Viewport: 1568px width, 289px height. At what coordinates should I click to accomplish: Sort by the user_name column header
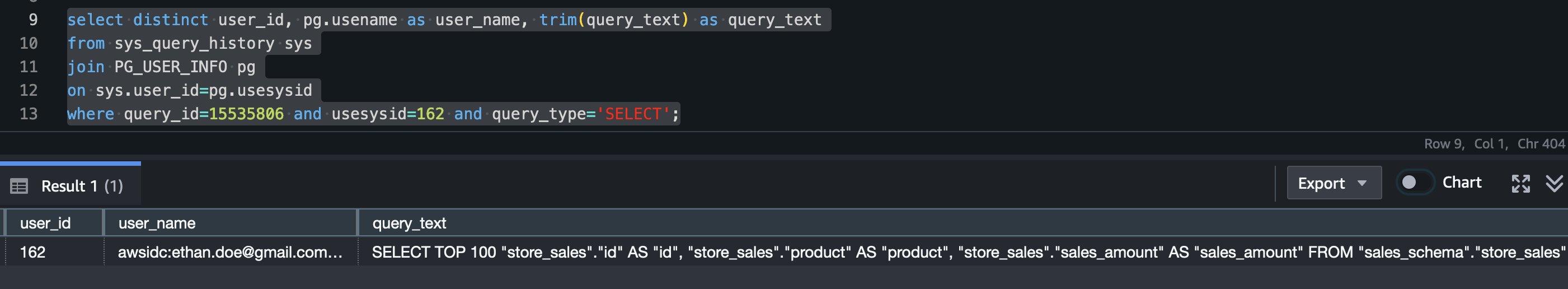tap(230, 223)
